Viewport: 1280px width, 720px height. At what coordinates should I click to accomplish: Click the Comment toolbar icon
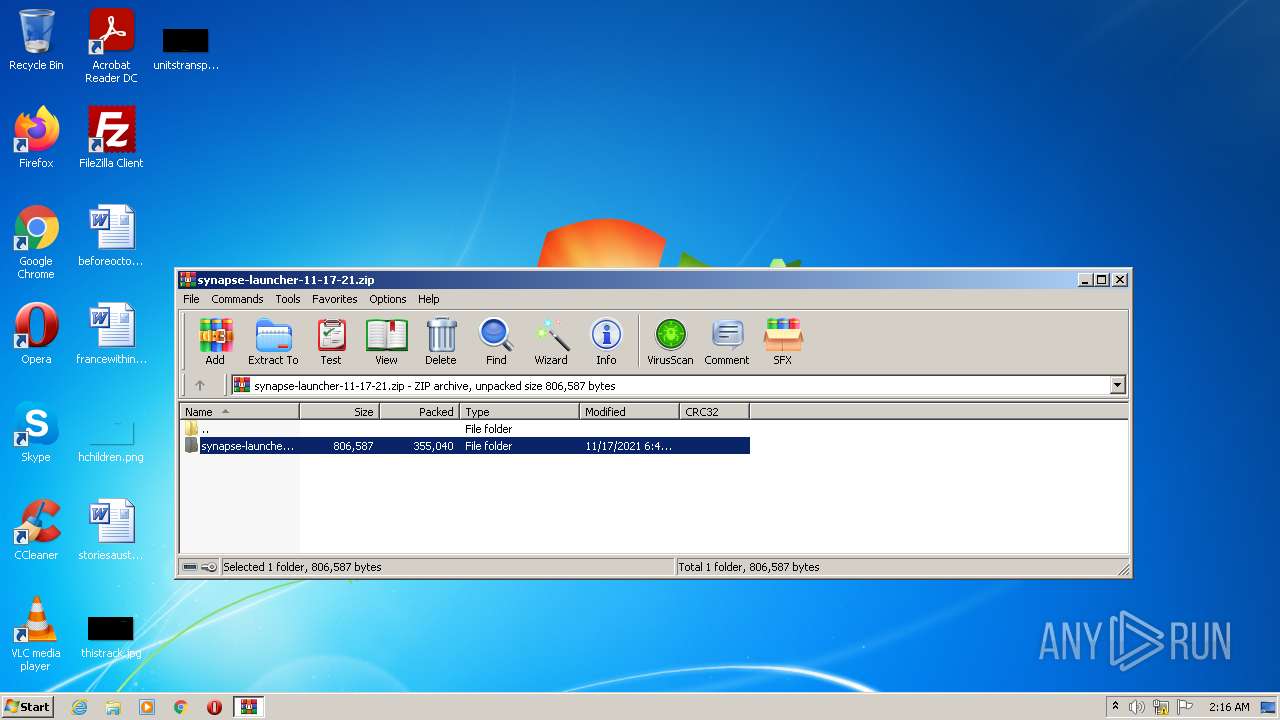click(727, 341)
